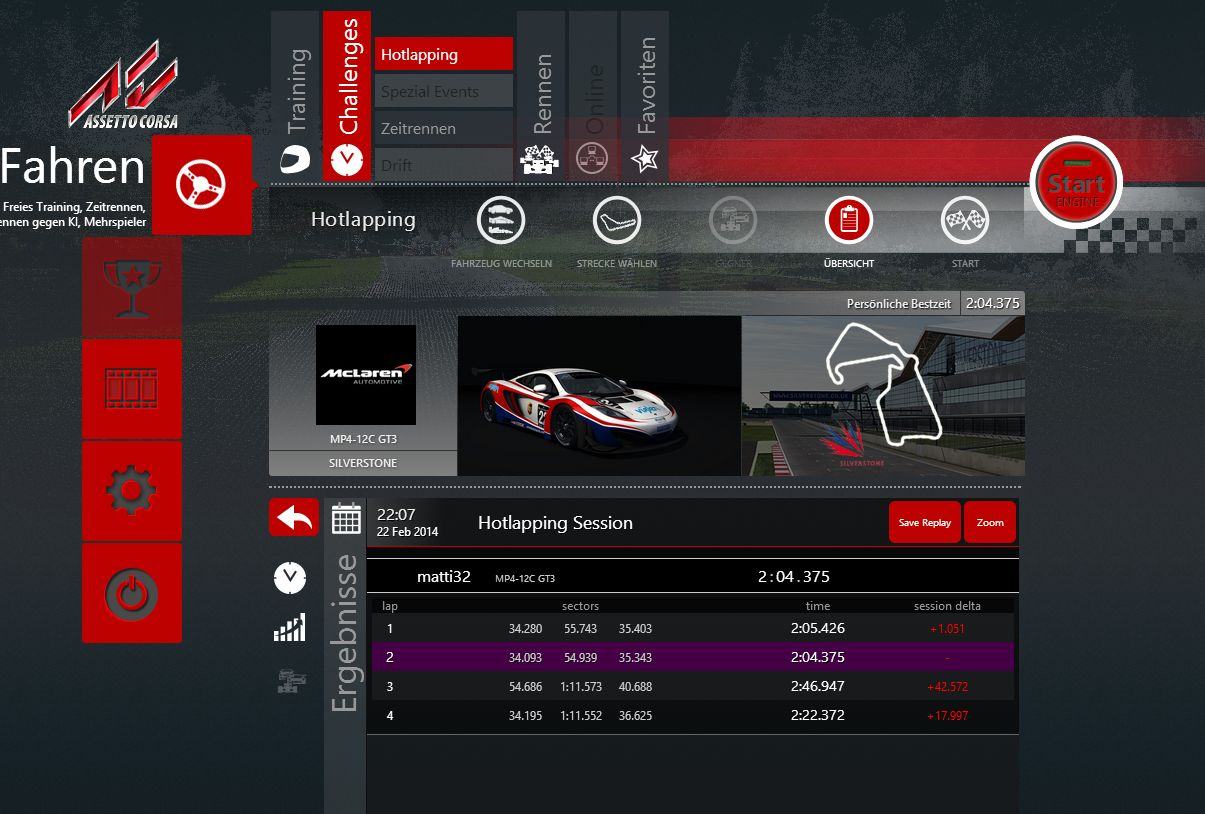The image size is (1205, 814).
Task: Select the Spezial Events entry
Action: point(444,91)
